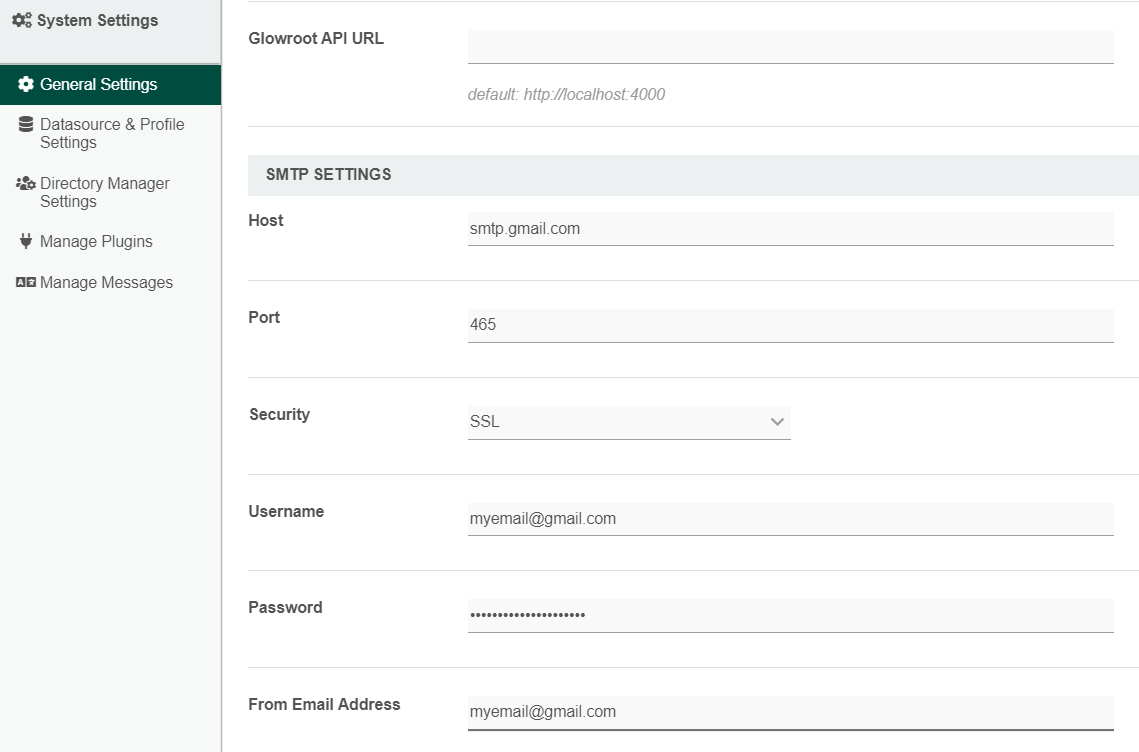
Task: Click the users icon for Directory Manager
Action: (26, 184)
